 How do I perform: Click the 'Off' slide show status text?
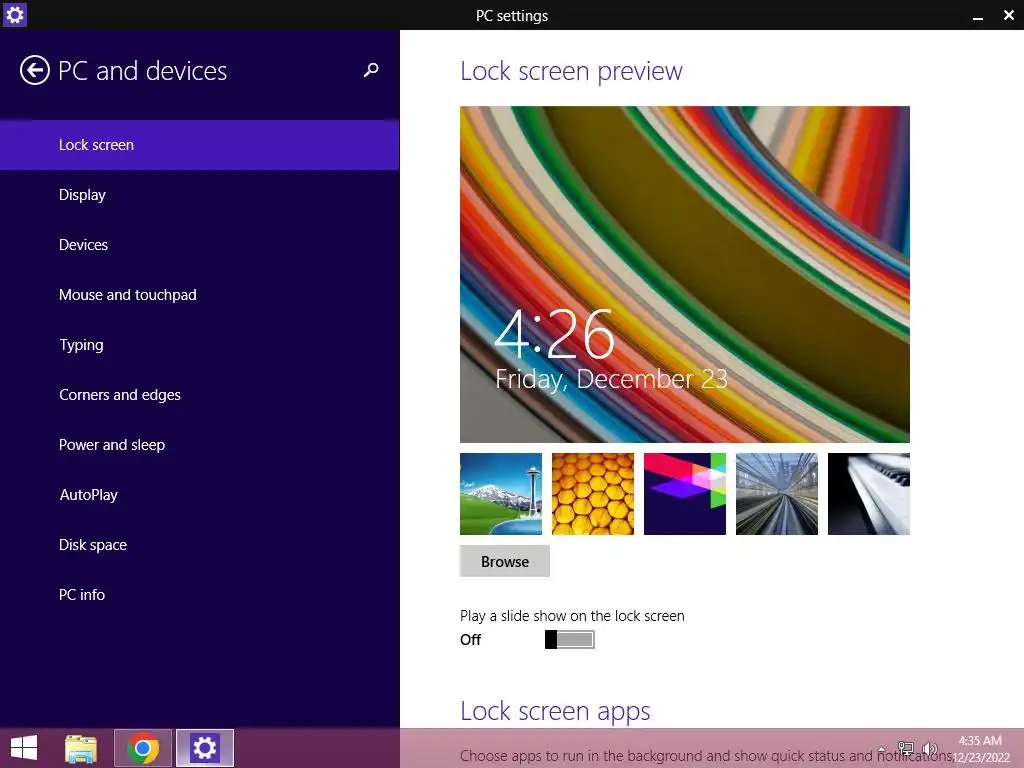pyautogui.click(x=470, y=639)
